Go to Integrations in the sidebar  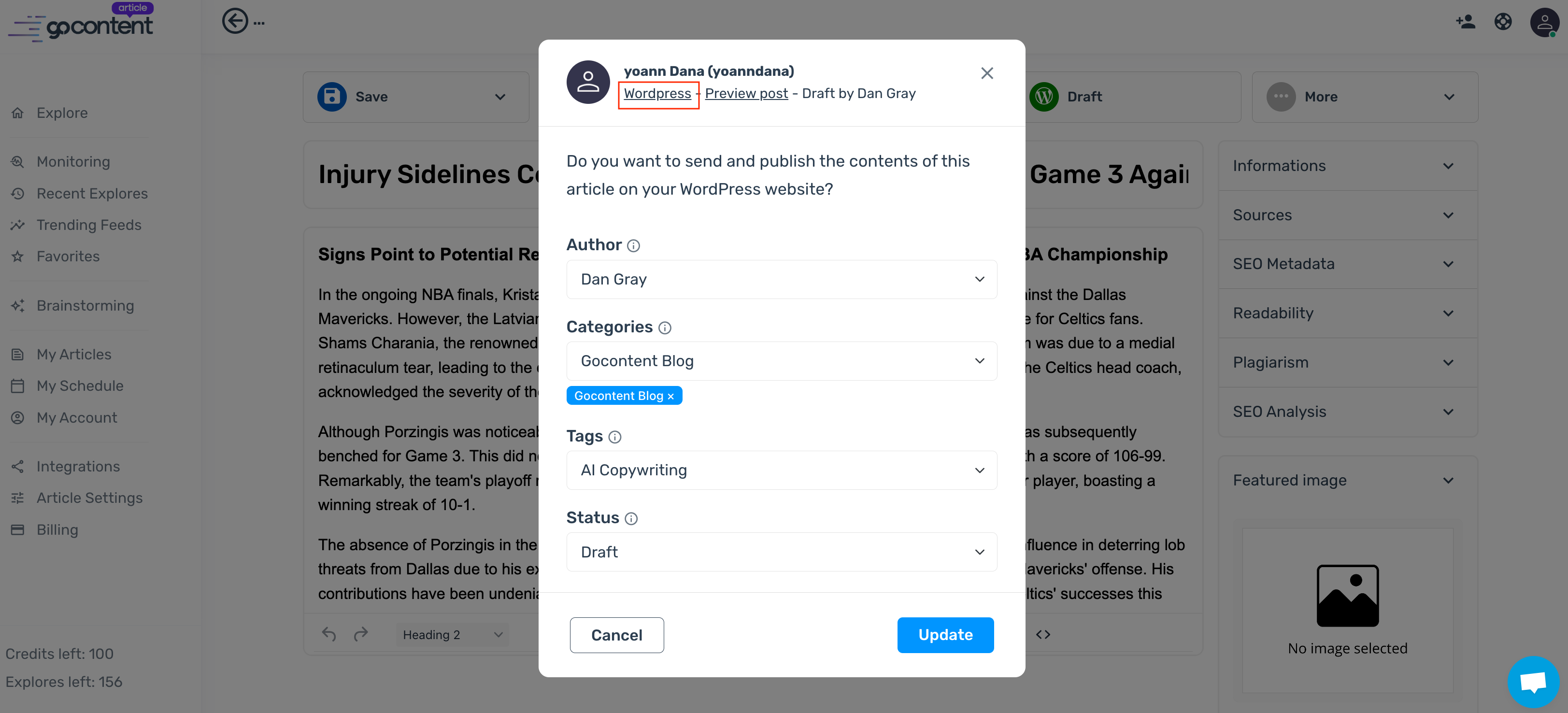pos(78,467)
